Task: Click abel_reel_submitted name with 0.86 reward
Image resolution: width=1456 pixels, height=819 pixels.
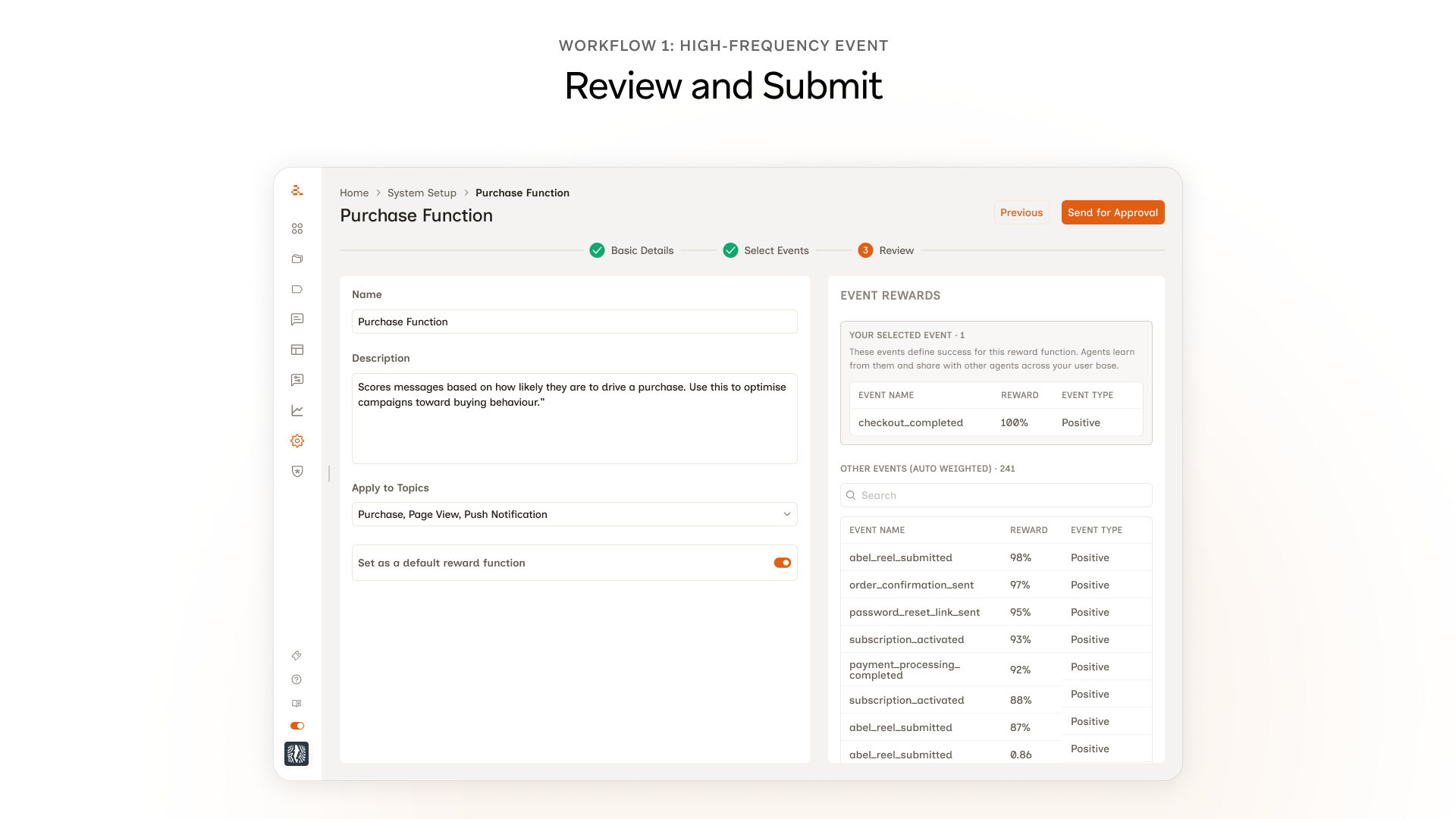Action: (901, 755)
